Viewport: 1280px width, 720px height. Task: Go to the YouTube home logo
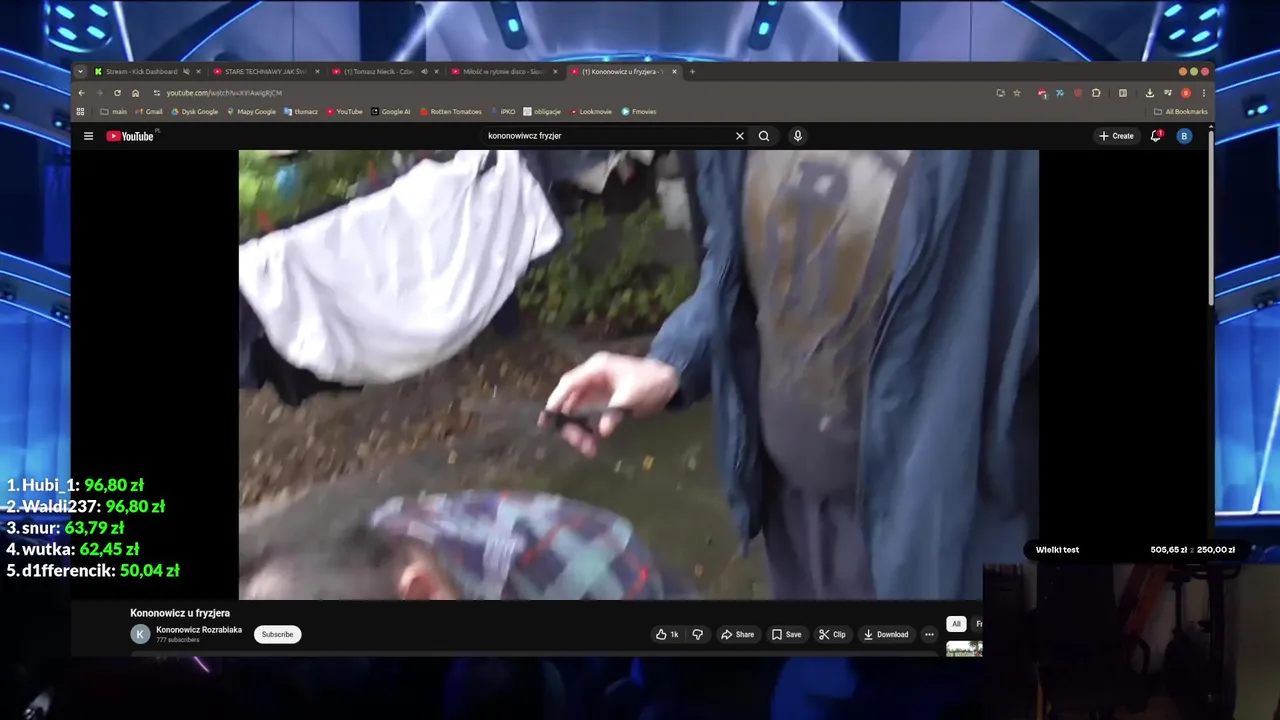point(131,136)
